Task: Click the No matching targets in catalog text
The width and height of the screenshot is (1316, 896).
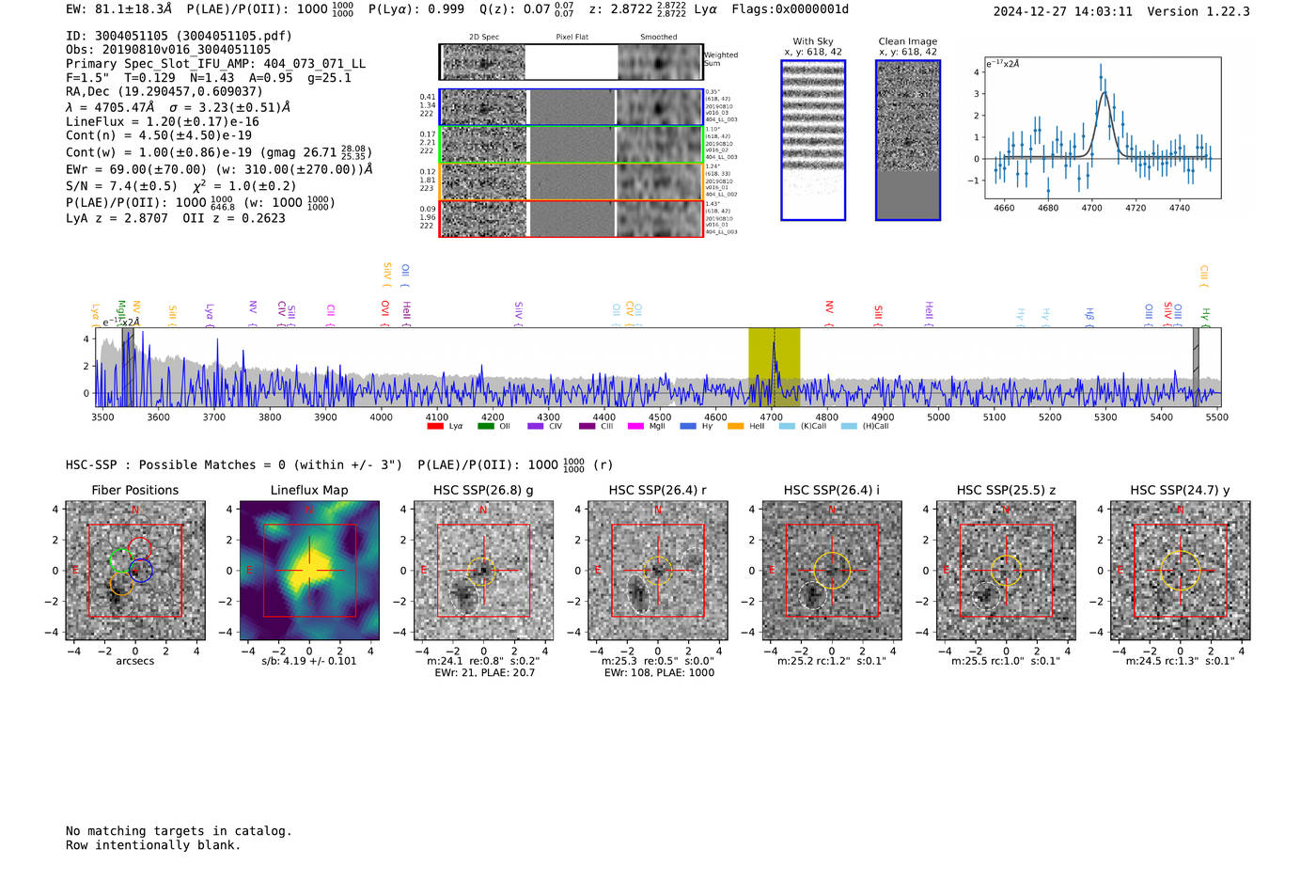Action: [x=179, y=831]
